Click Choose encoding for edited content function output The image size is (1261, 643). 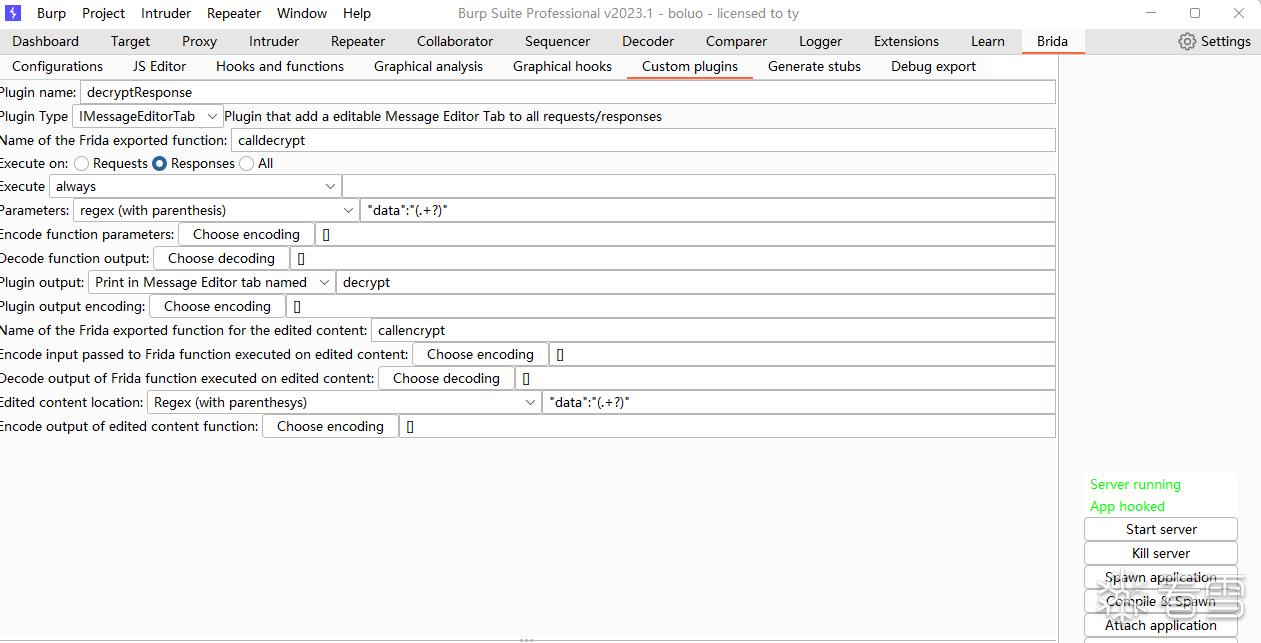(330, 426)
